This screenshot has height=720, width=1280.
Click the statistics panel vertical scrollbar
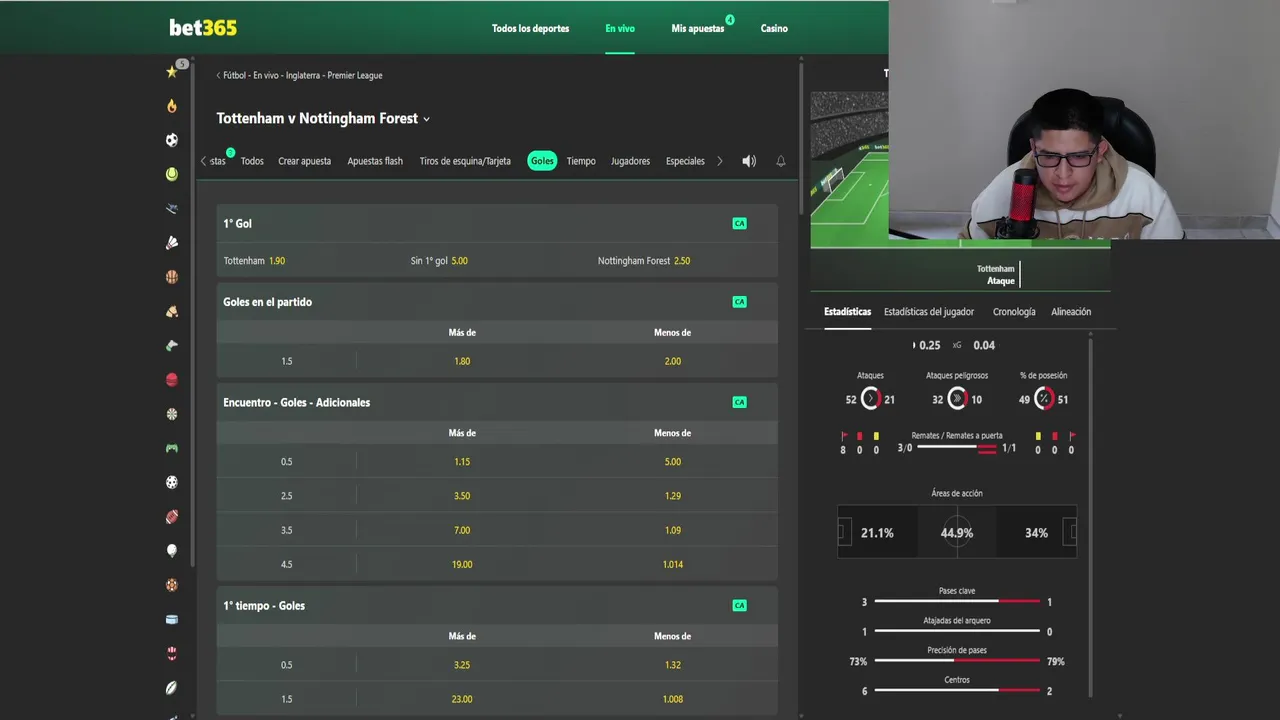point(1090,518)
